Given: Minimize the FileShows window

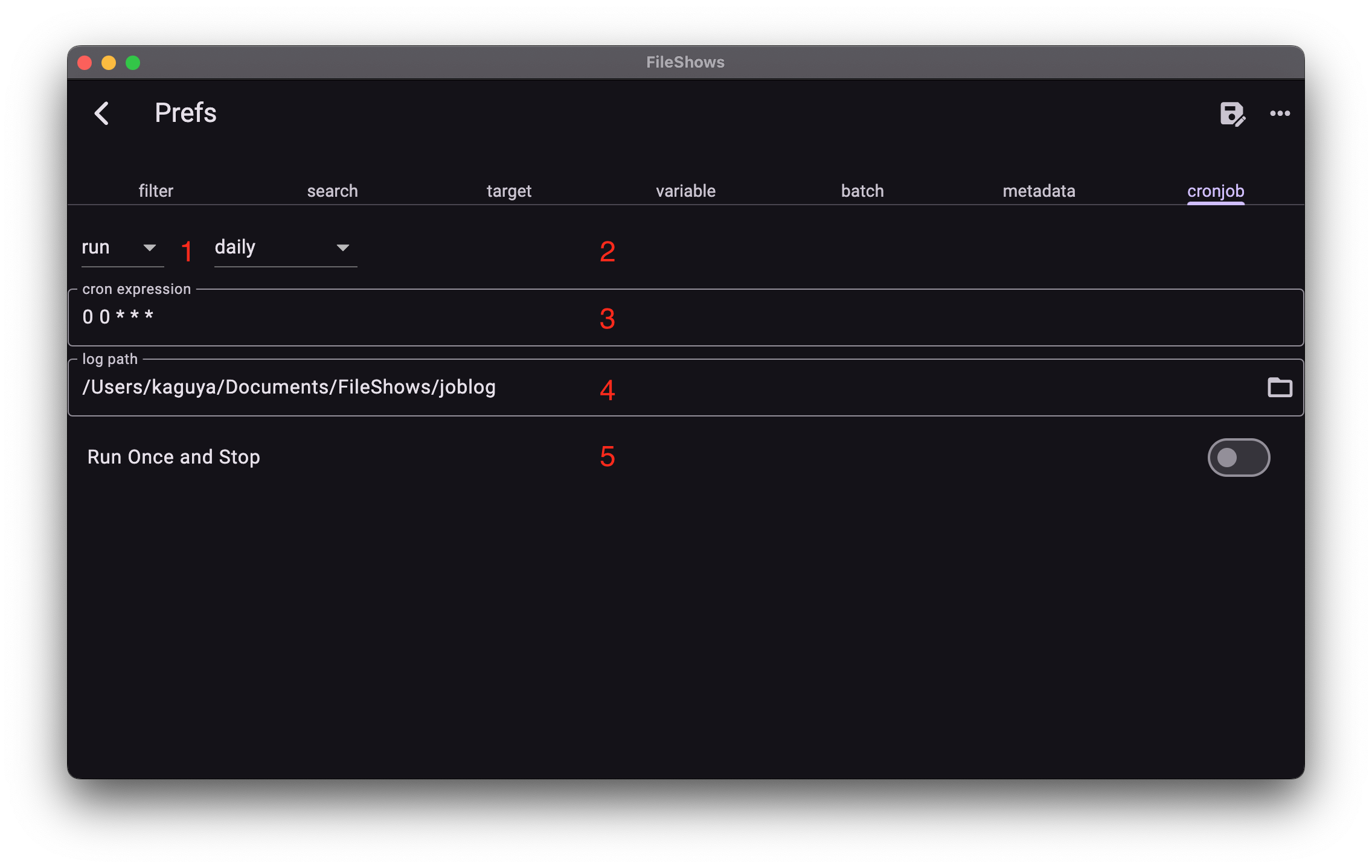Looking at the screenshot, I should coord(109,62).
